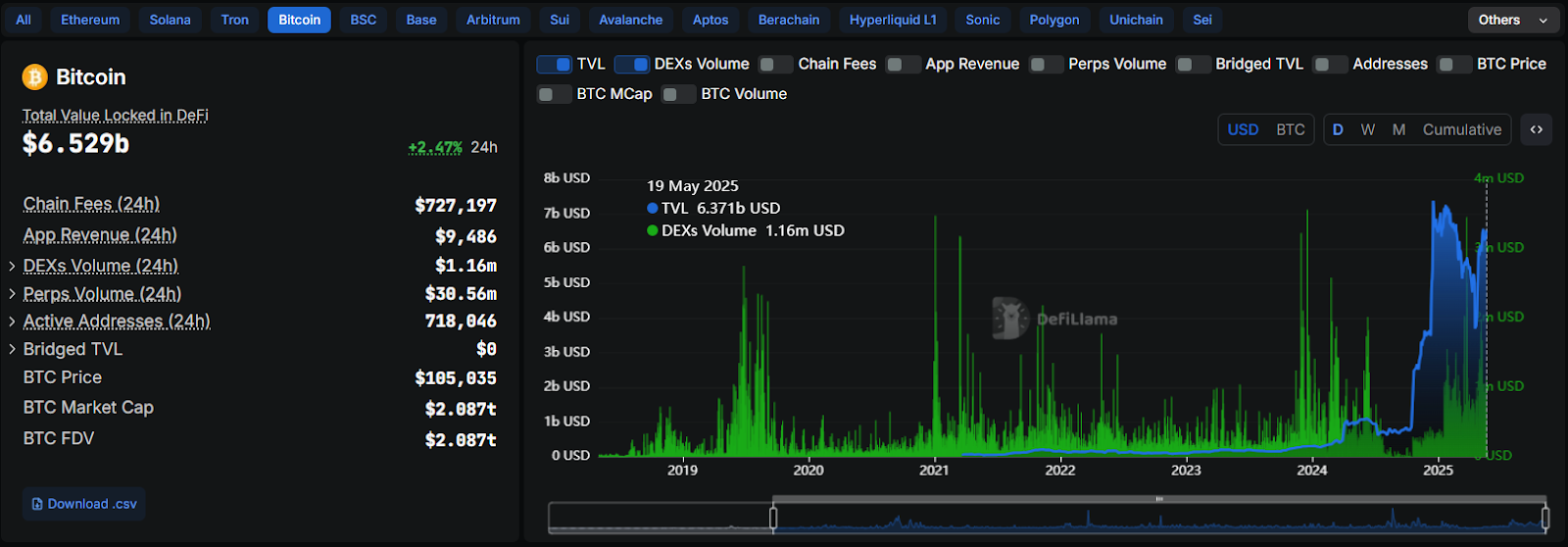The width and height of the screenshot is (1568, 547).
Task: Toggle the DEXs Volume switch
Action: (632, 64)
